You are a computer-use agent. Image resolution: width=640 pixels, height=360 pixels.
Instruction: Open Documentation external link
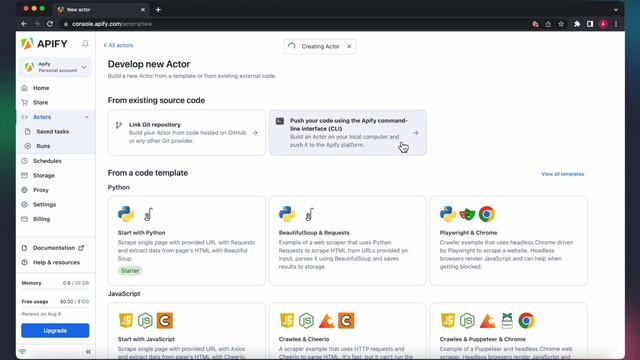coord(53,248)
